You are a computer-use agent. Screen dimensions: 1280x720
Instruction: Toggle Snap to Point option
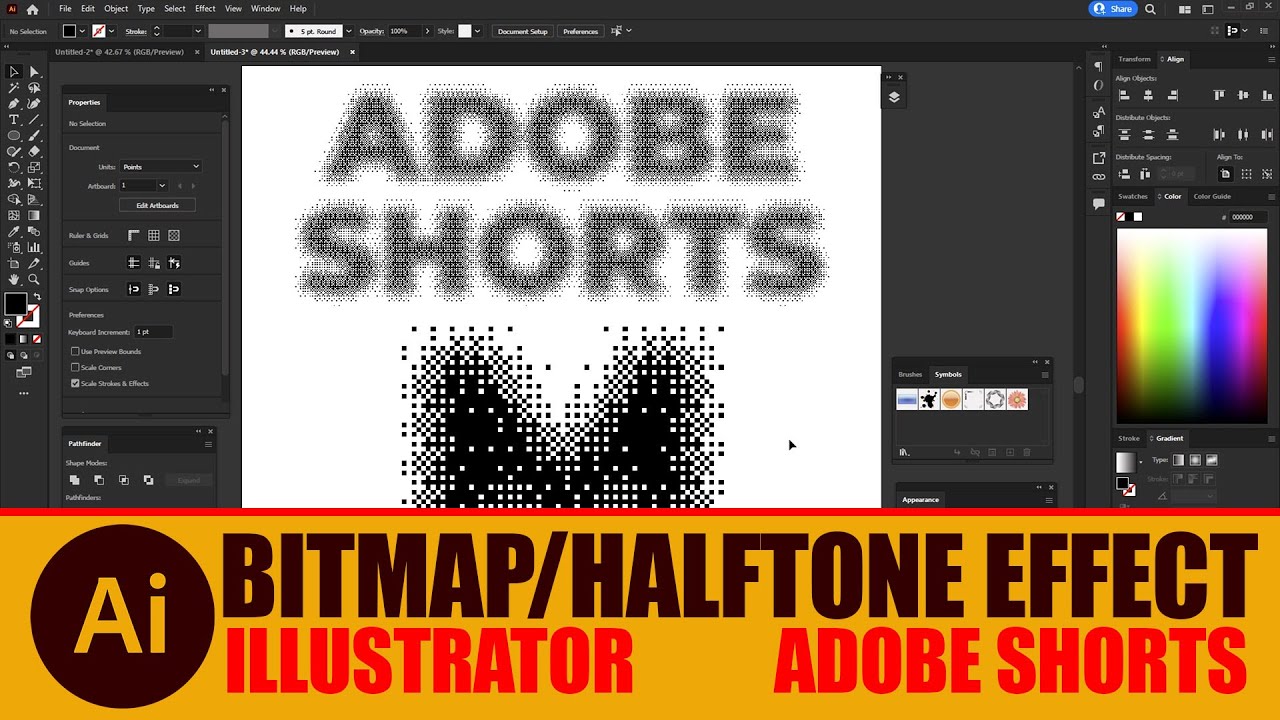point(134,289)
